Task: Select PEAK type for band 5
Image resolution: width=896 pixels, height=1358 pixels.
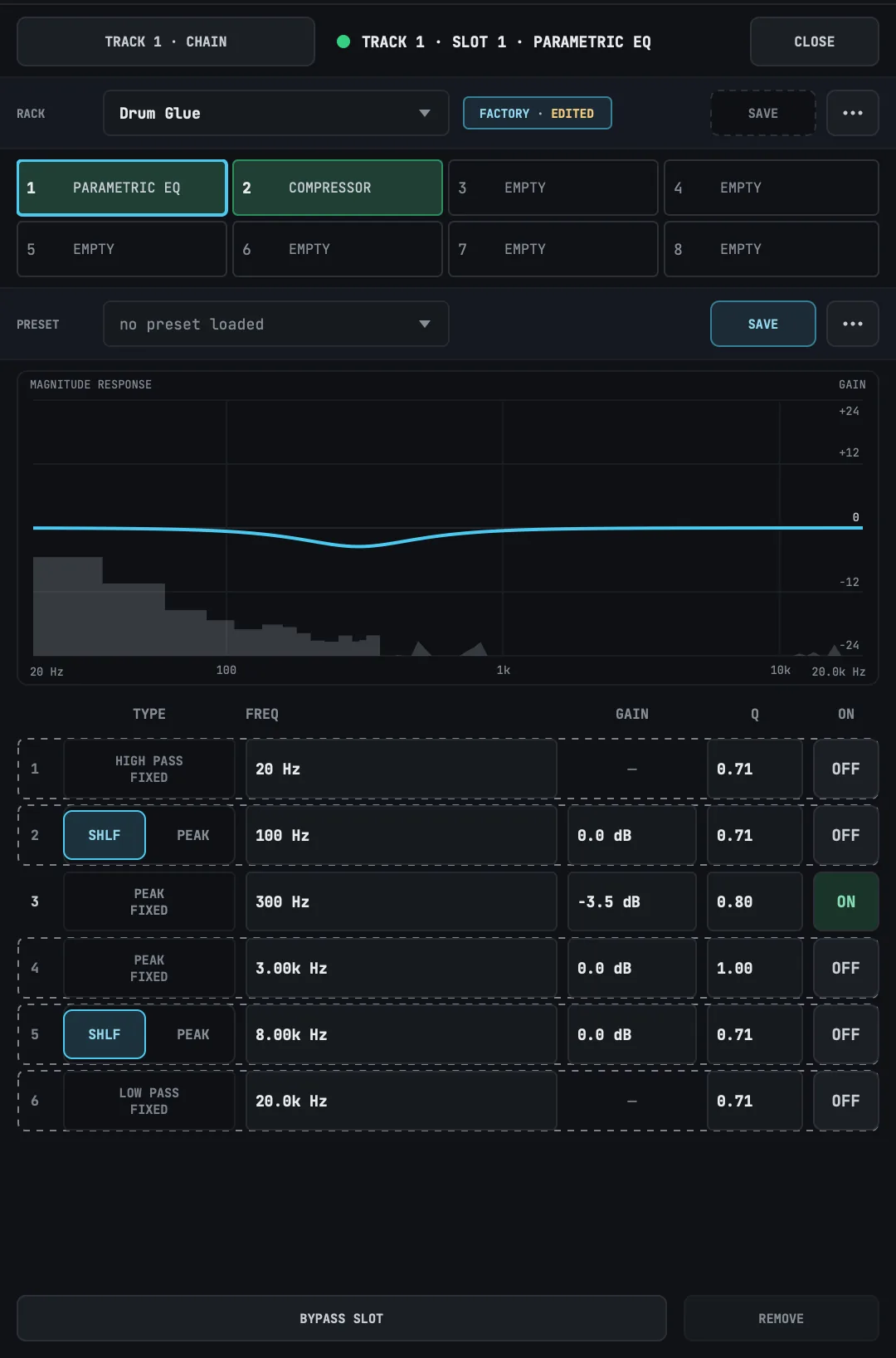Action: pyautogui.click(x=192, y=1034)
